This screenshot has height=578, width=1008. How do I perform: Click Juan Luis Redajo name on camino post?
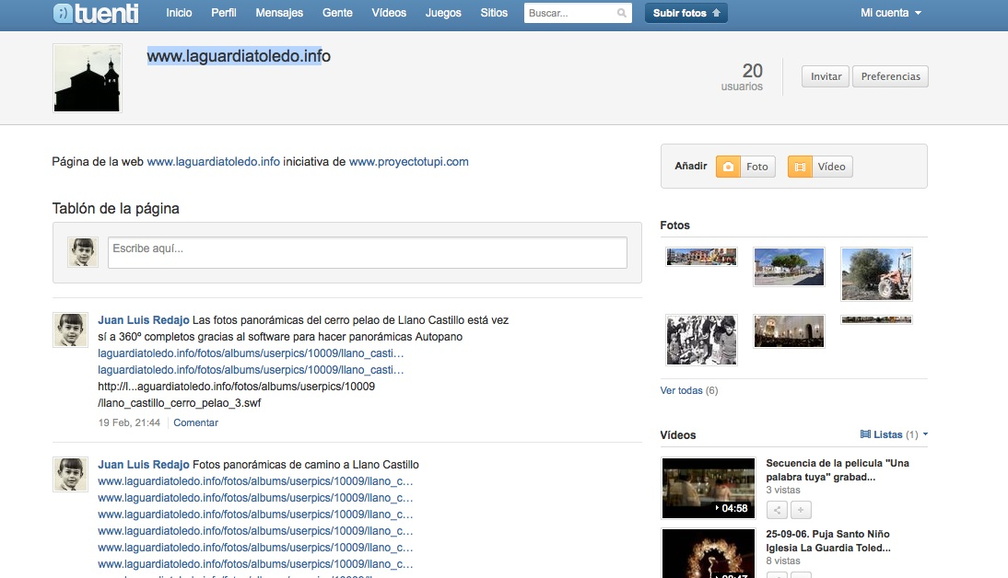[x=143, y=464]
